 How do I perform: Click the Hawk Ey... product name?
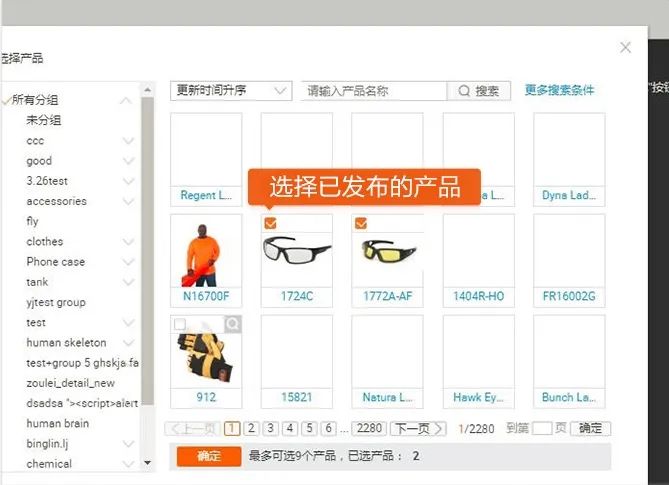(479, 398)
